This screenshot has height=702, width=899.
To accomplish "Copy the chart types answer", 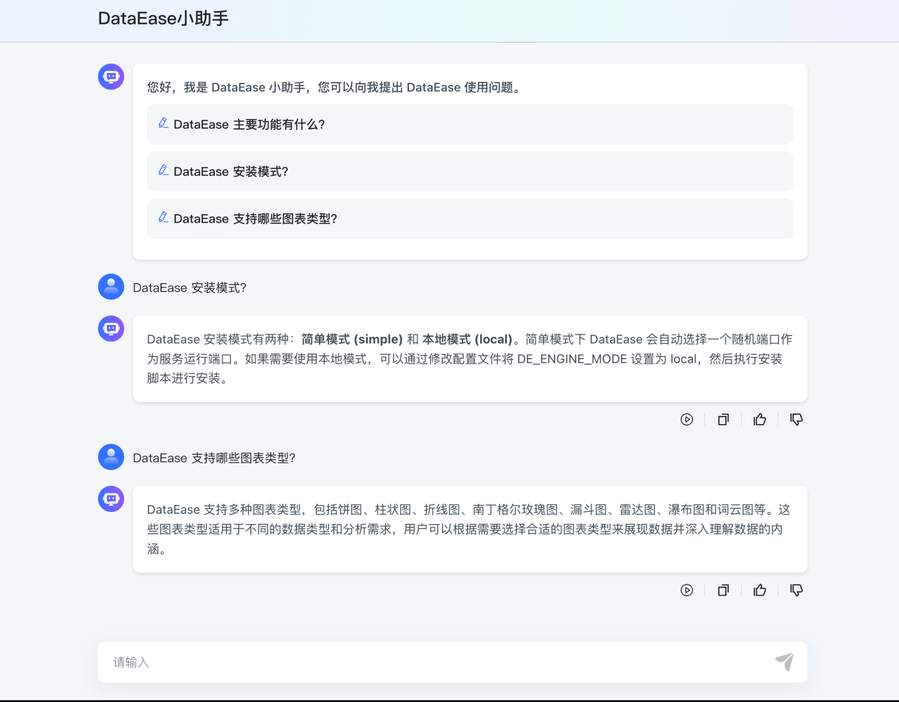I will pos(723,590).
